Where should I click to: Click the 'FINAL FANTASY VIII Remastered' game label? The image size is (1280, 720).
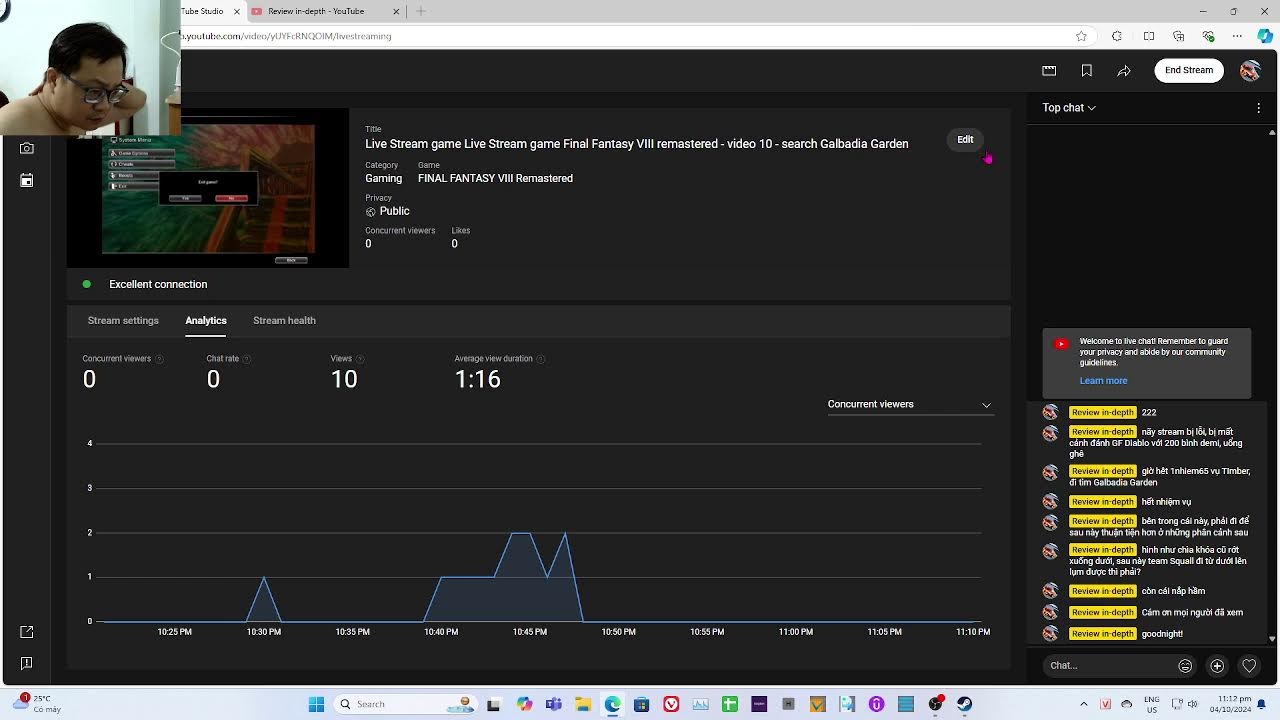click(x=495, y=179)
